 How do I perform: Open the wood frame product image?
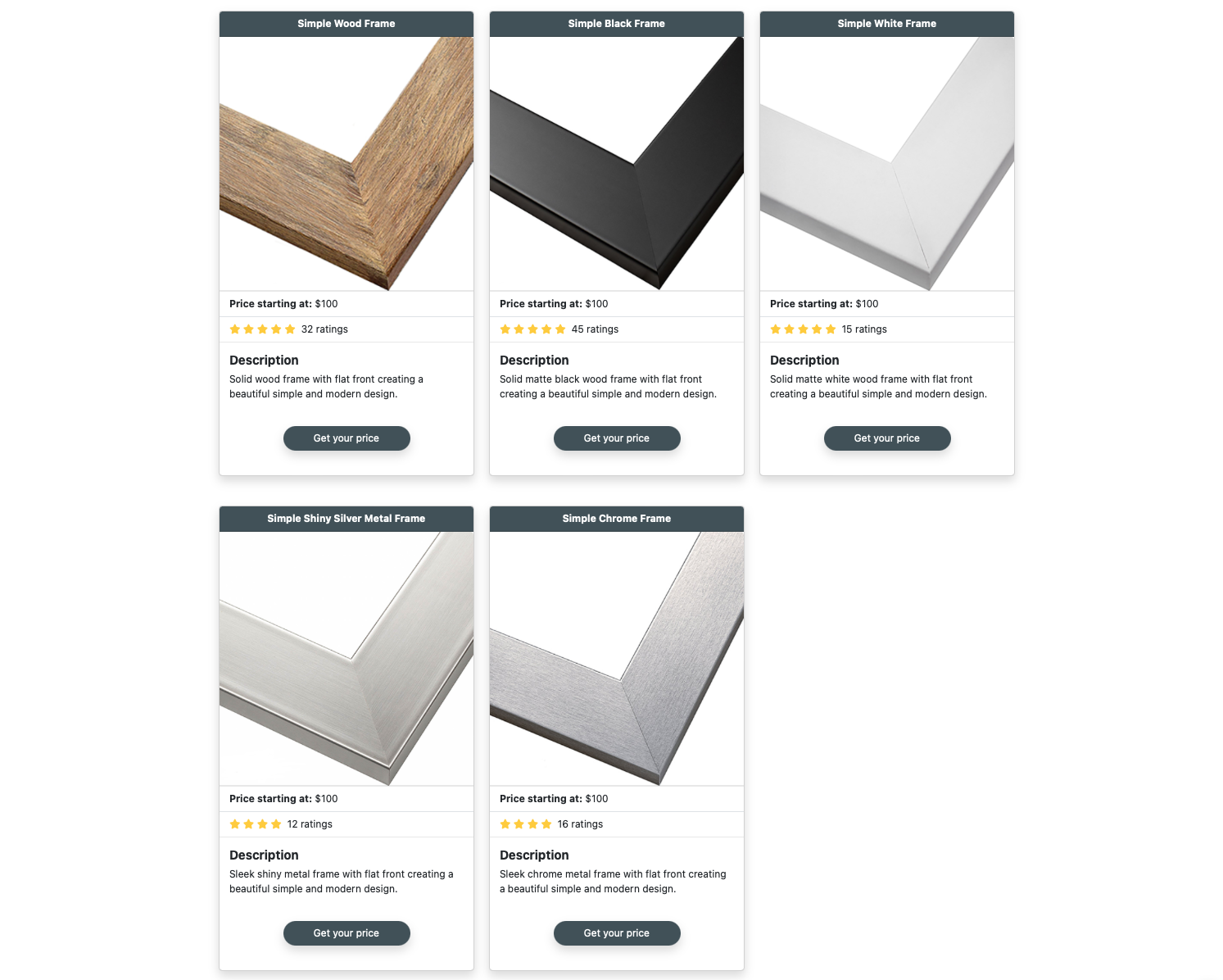click(x=347, y=164)
